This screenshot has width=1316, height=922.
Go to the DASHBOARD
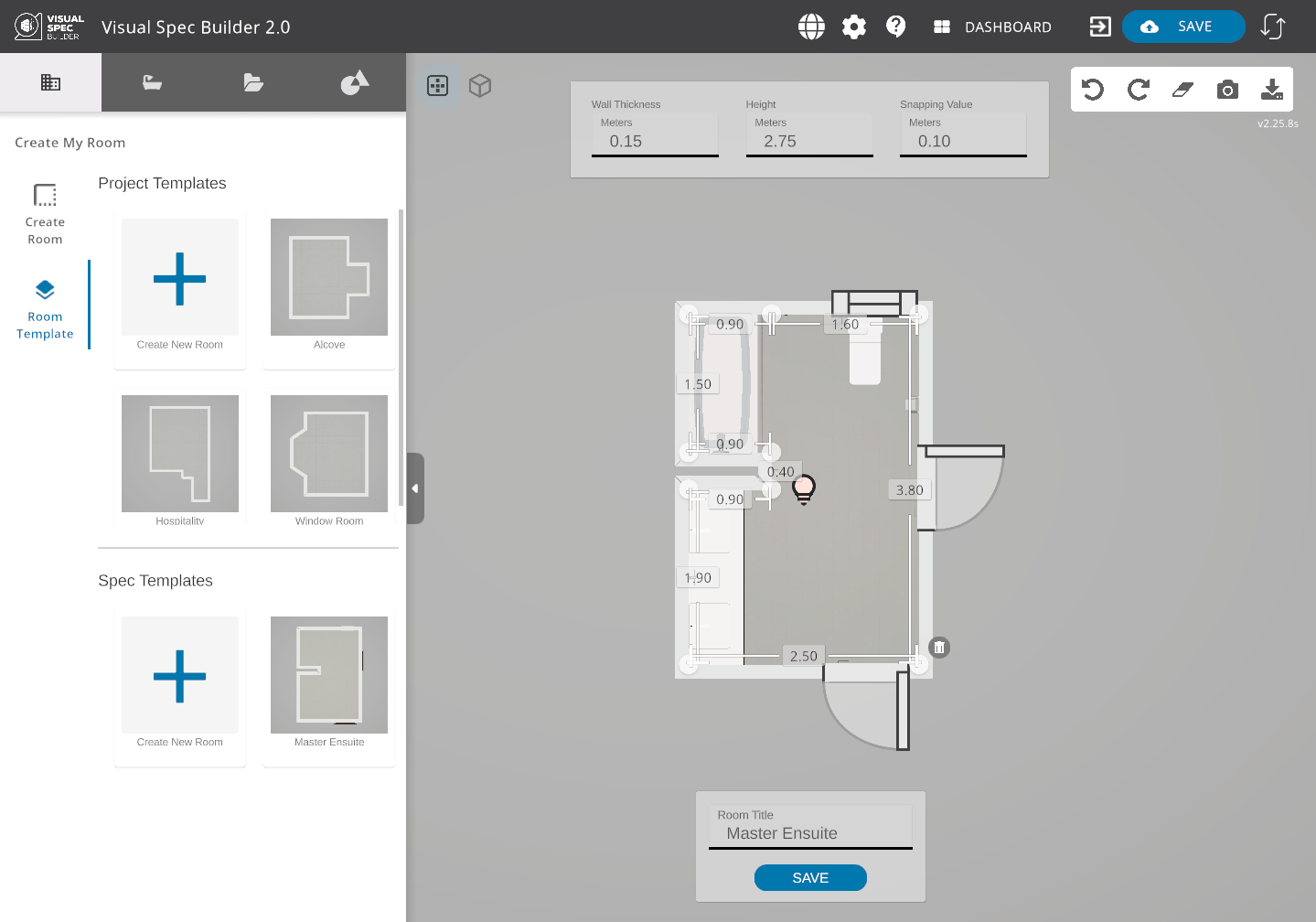pos(992,27)
